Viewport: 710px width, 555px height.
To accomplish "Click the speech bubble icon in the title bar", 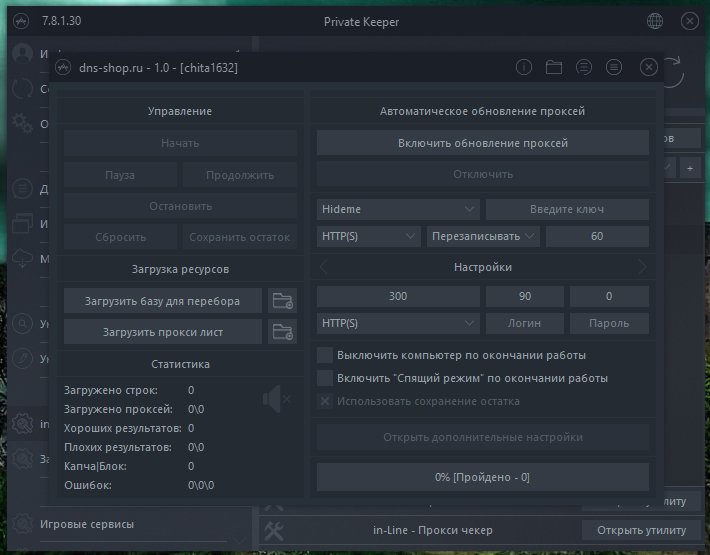I will (x=584, y=68).
